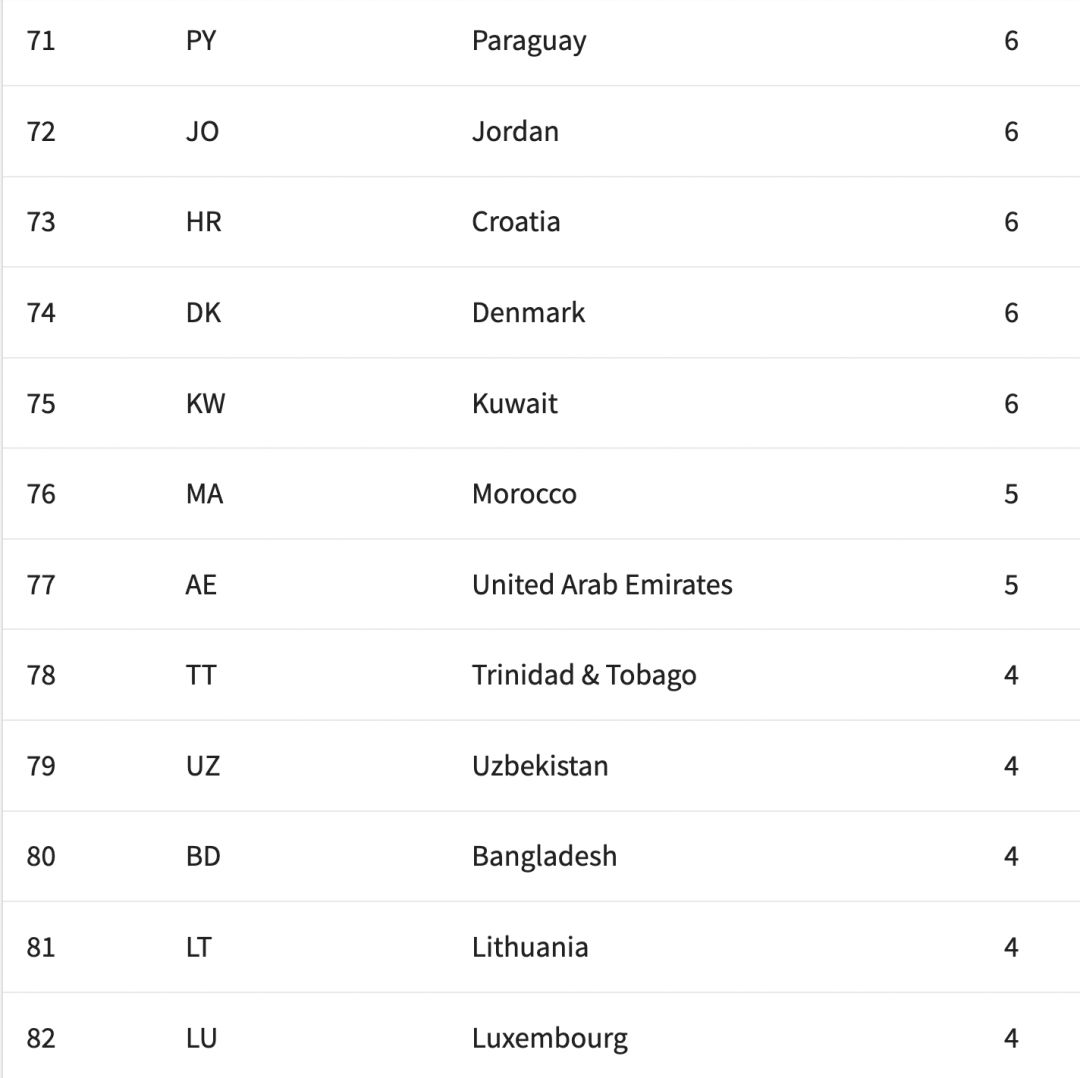1080x1078 pixels.
Task: Select rank number 76 cell
Action: tap(41, 494)
